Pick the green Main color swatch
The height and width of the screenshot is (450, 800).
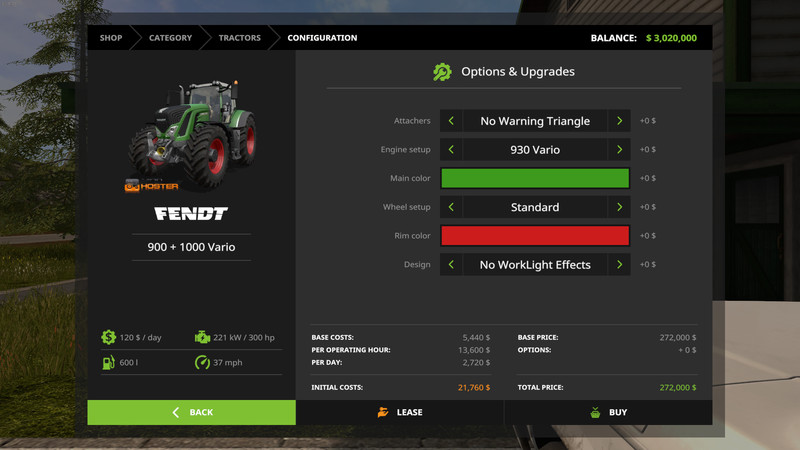(x=535, y=178)
